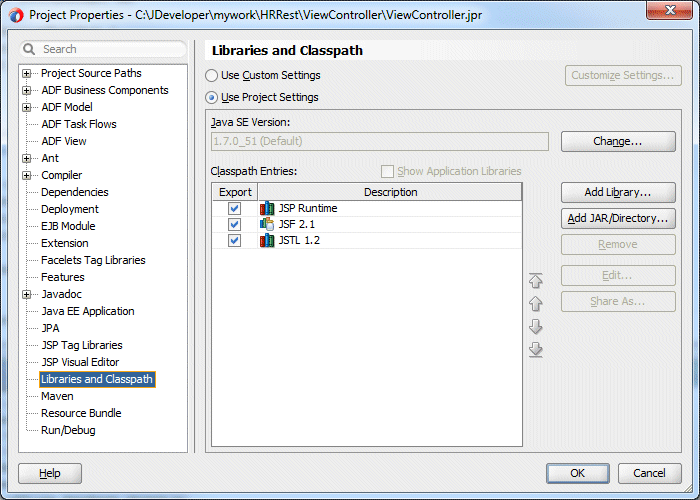
Task: Expand the Javadoc node
Action: [x=27, y=294]
